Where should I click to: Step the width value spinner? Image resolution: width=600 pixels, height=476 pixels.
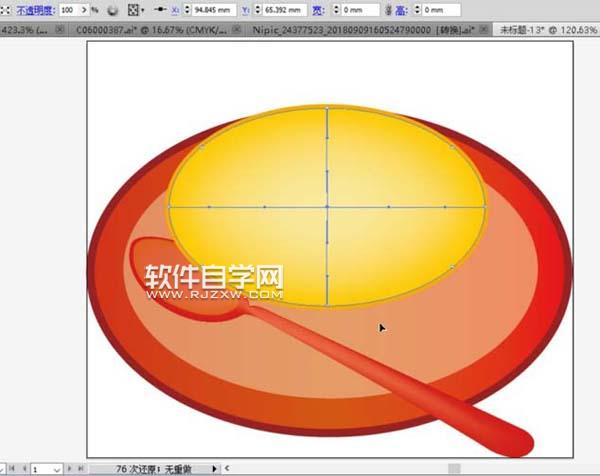pos(336,10)
